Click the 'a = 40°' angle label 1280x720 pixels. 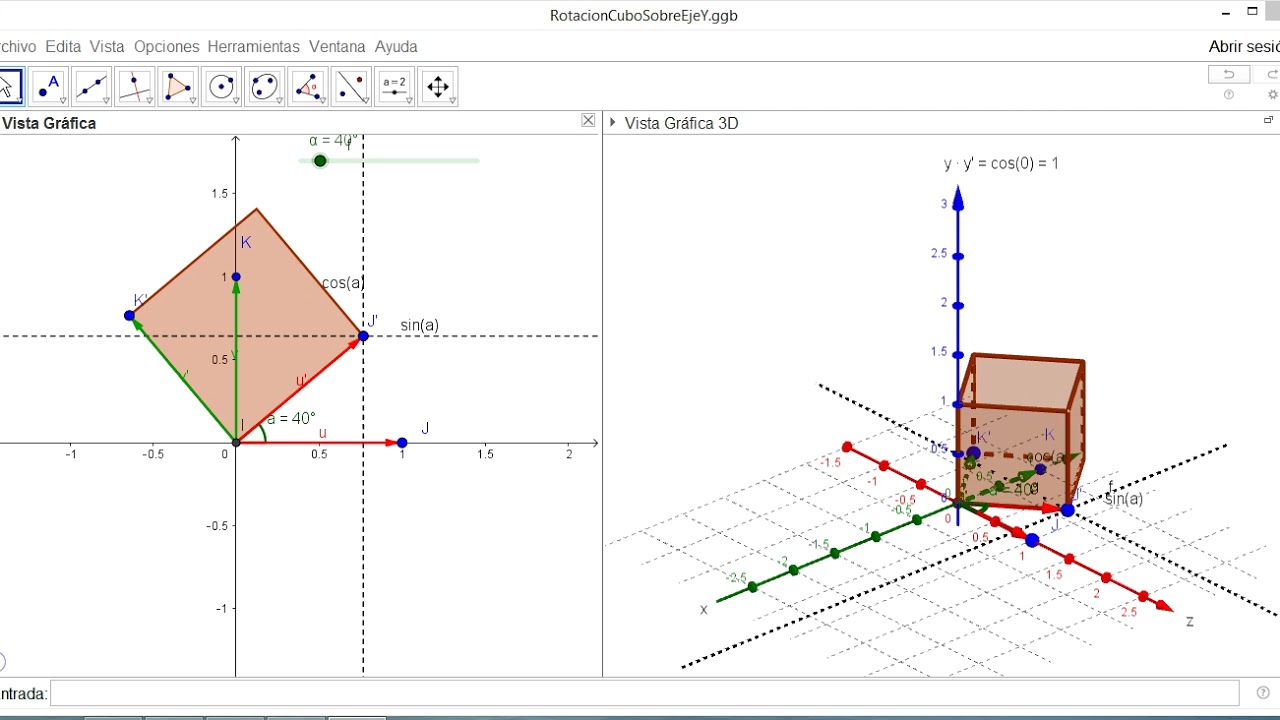tap(291, 418)
